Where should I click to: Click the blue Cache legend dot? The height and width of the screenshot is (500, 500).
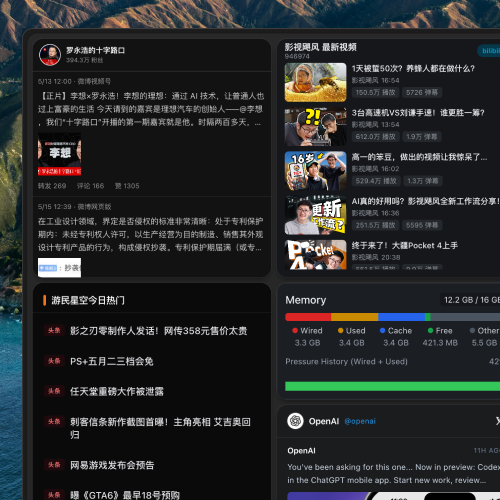(x=383, y=331)
